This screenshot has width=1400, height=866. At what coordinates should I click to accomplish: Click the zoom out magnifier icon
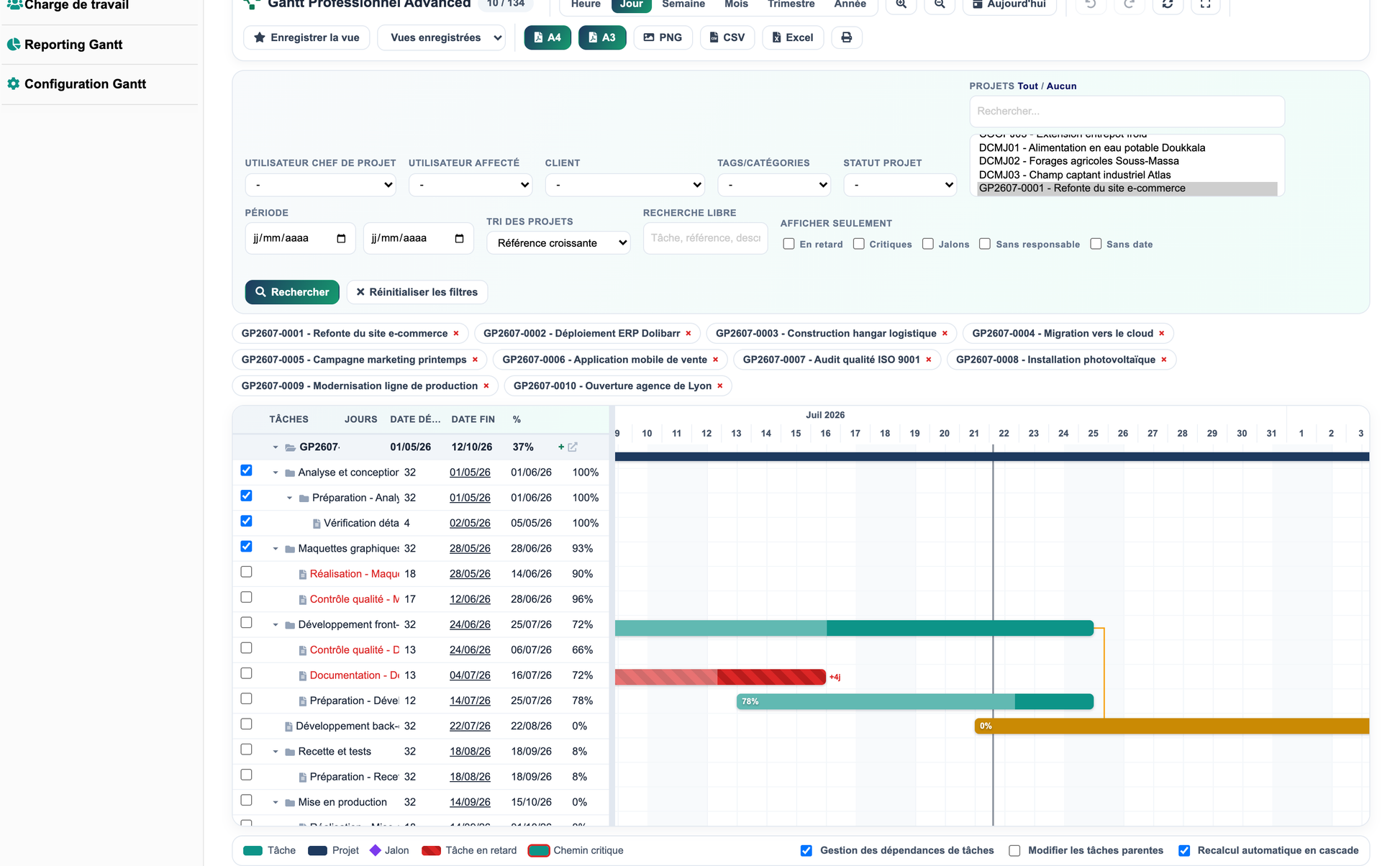click(x=940, y=4)
